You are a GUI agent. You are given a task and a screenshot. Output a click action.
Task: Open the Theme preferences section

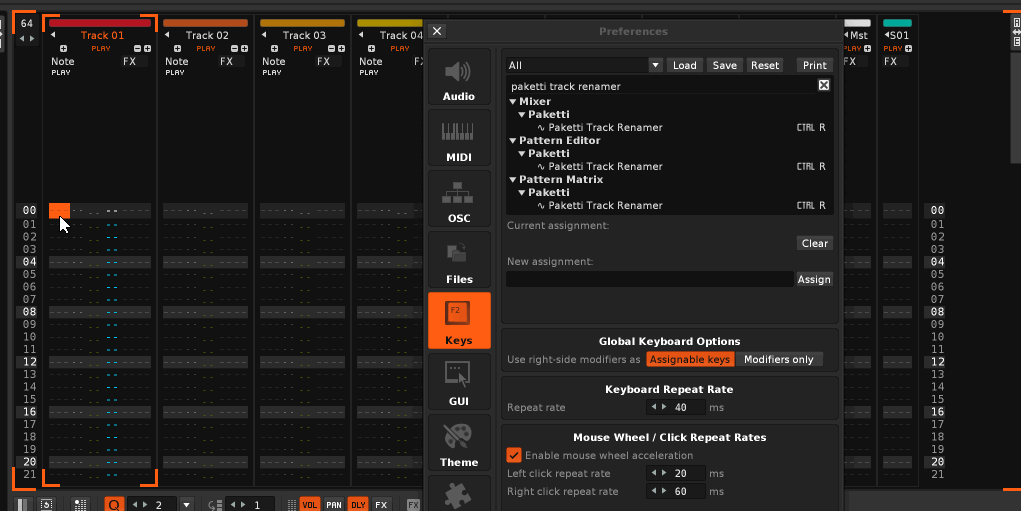[x=459, y=443]
